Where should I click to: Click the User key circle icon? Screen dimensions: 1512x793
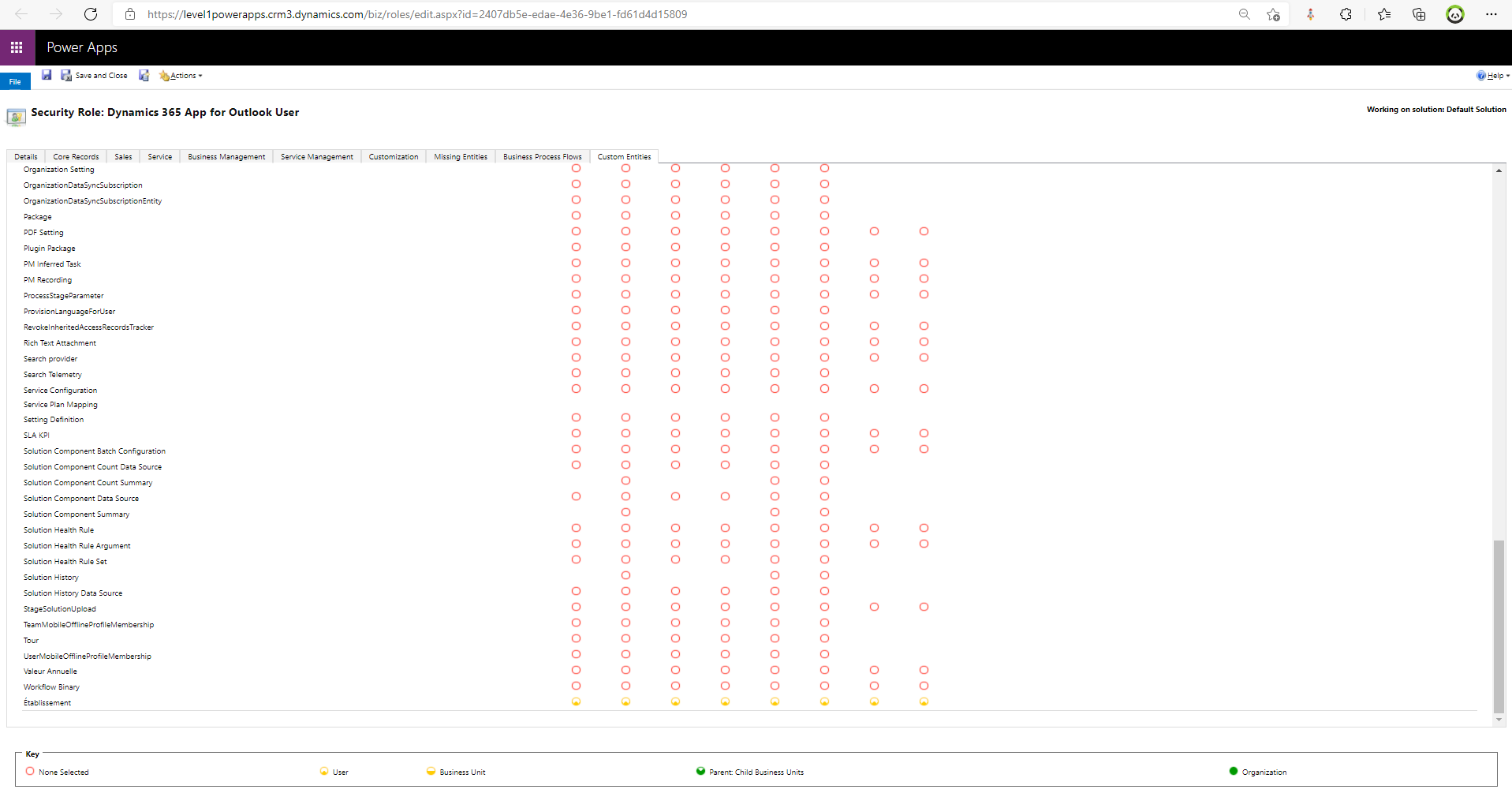(324, 771)
